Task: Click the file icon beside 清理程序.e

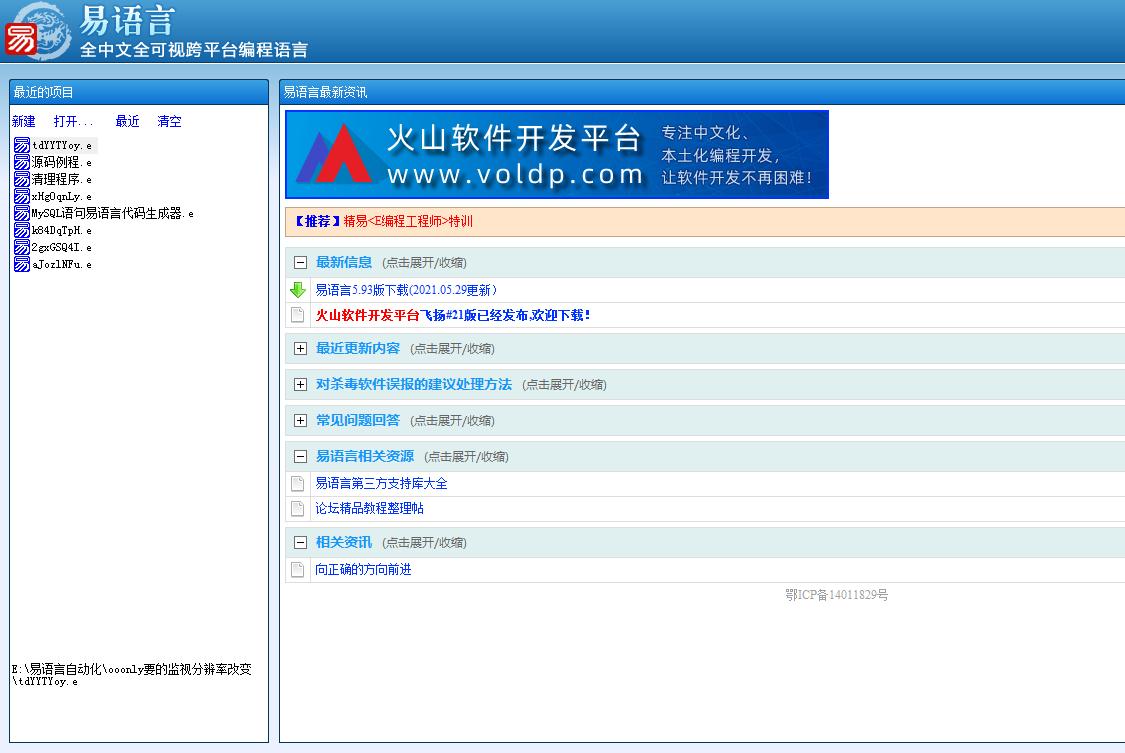Action: coord(22,179)
